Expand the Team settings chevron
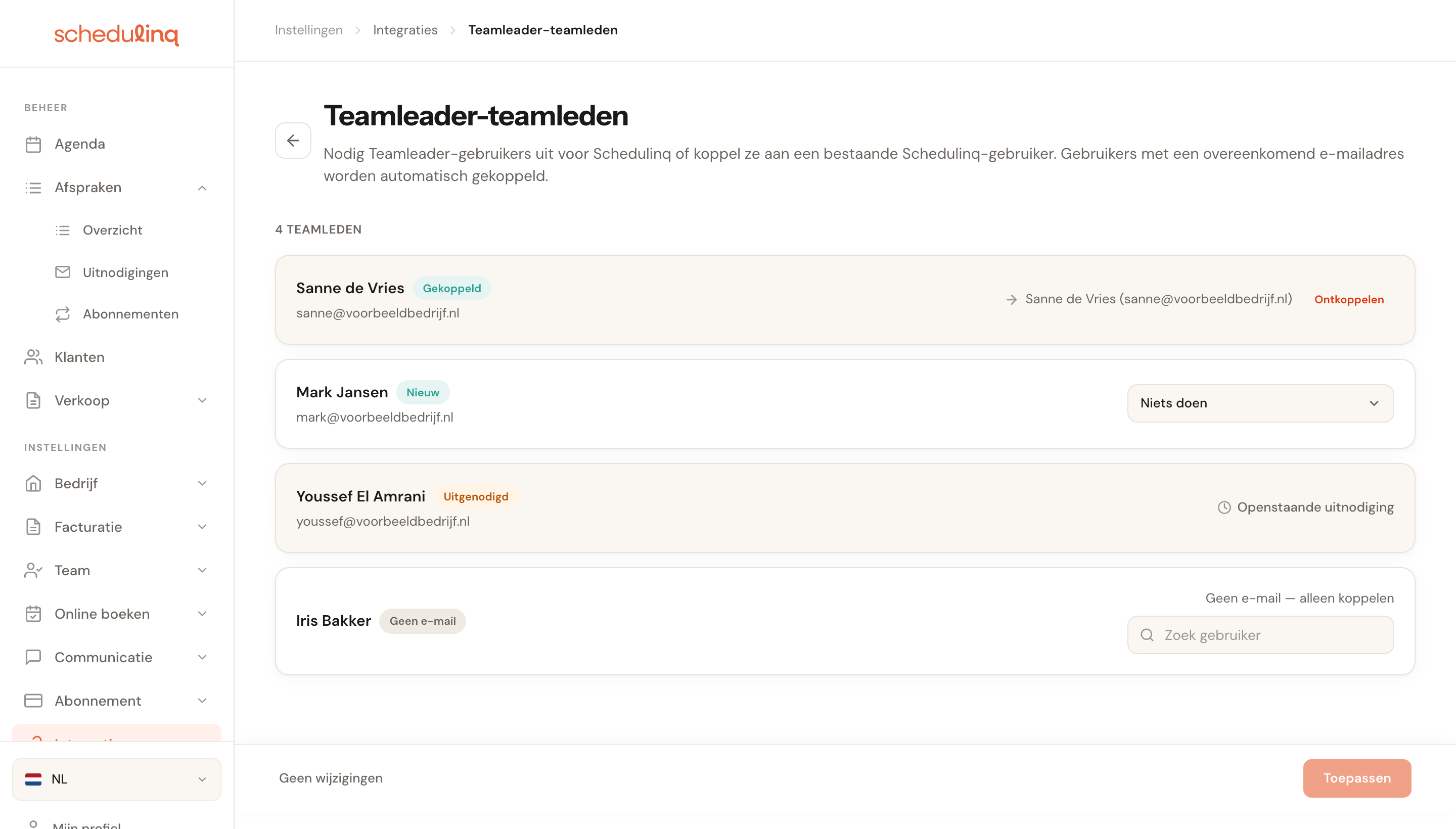Viewport: 1456px width, 829px height. click(202, 570)
